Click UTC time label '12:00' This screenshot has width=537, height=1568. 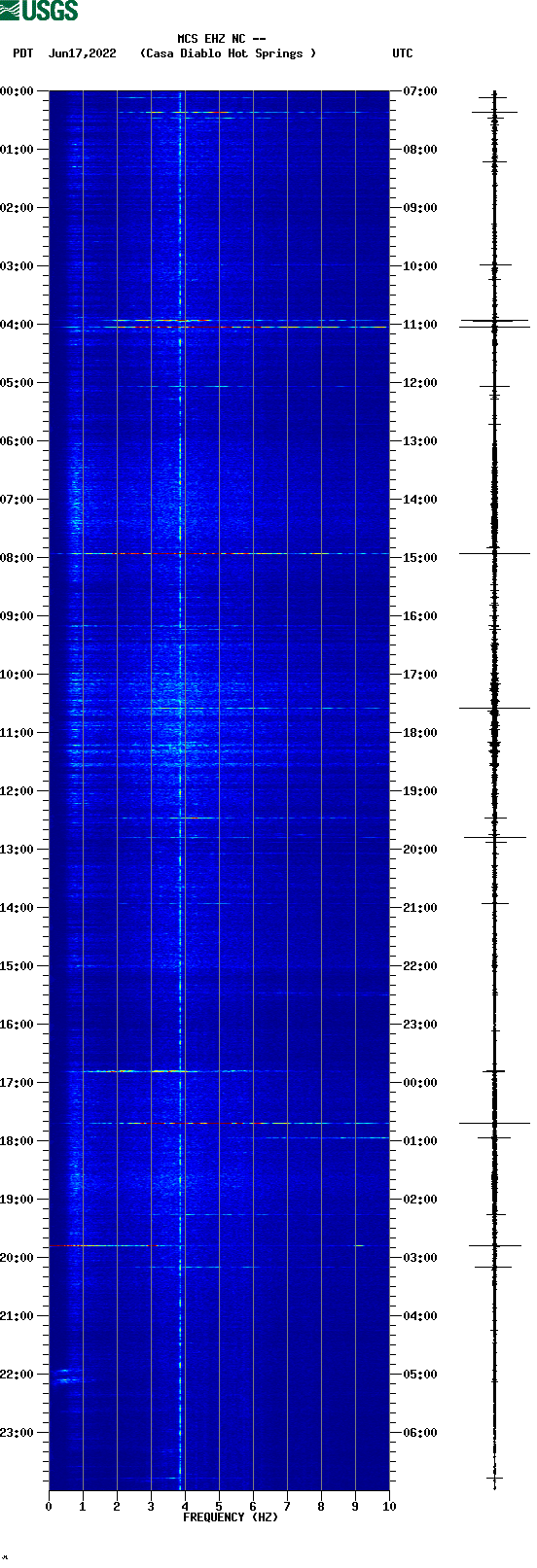[420, 383]
